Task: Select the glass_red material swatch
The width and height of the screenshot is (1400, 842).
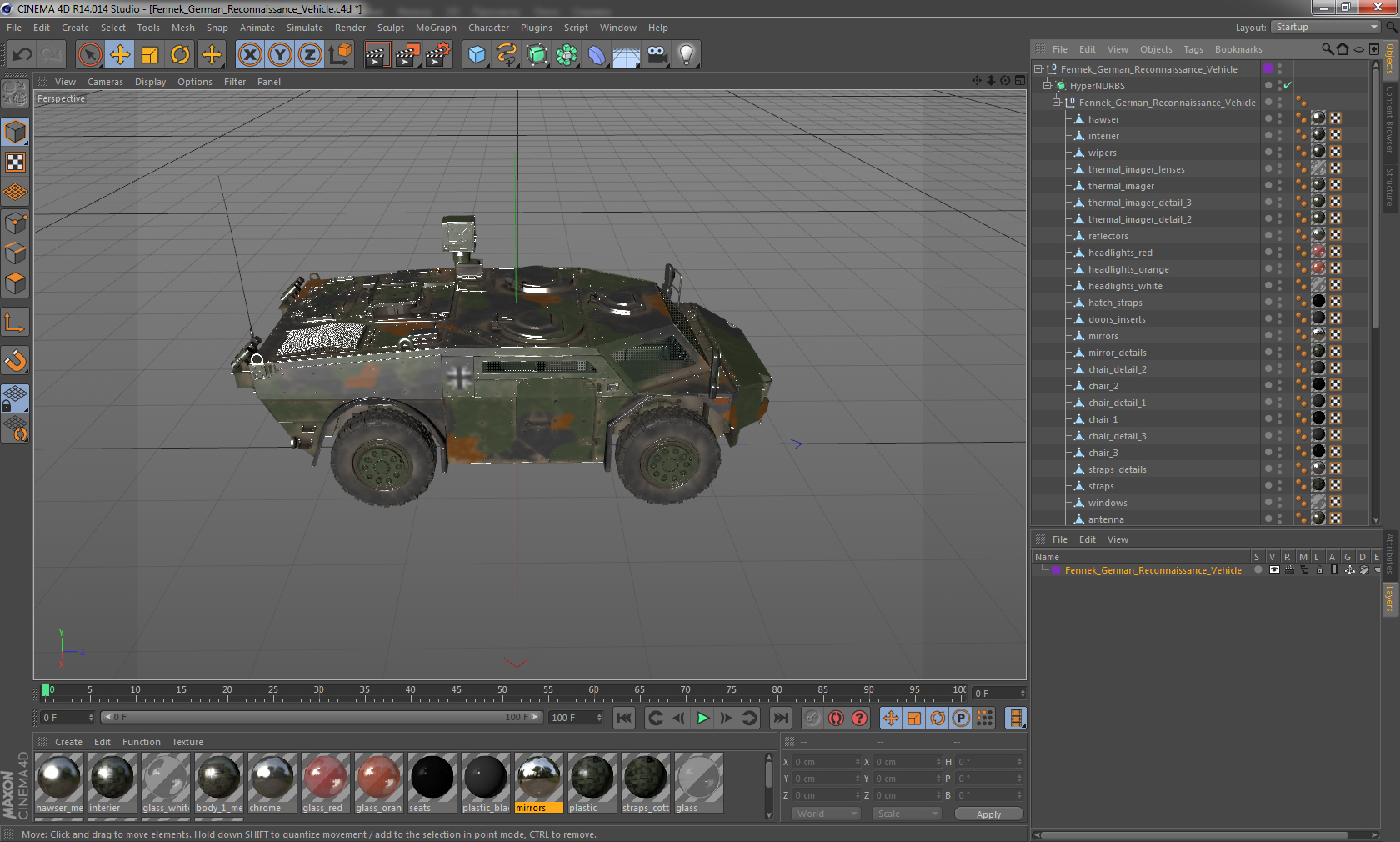Action: pyautogui.click(x=326, y=783)
